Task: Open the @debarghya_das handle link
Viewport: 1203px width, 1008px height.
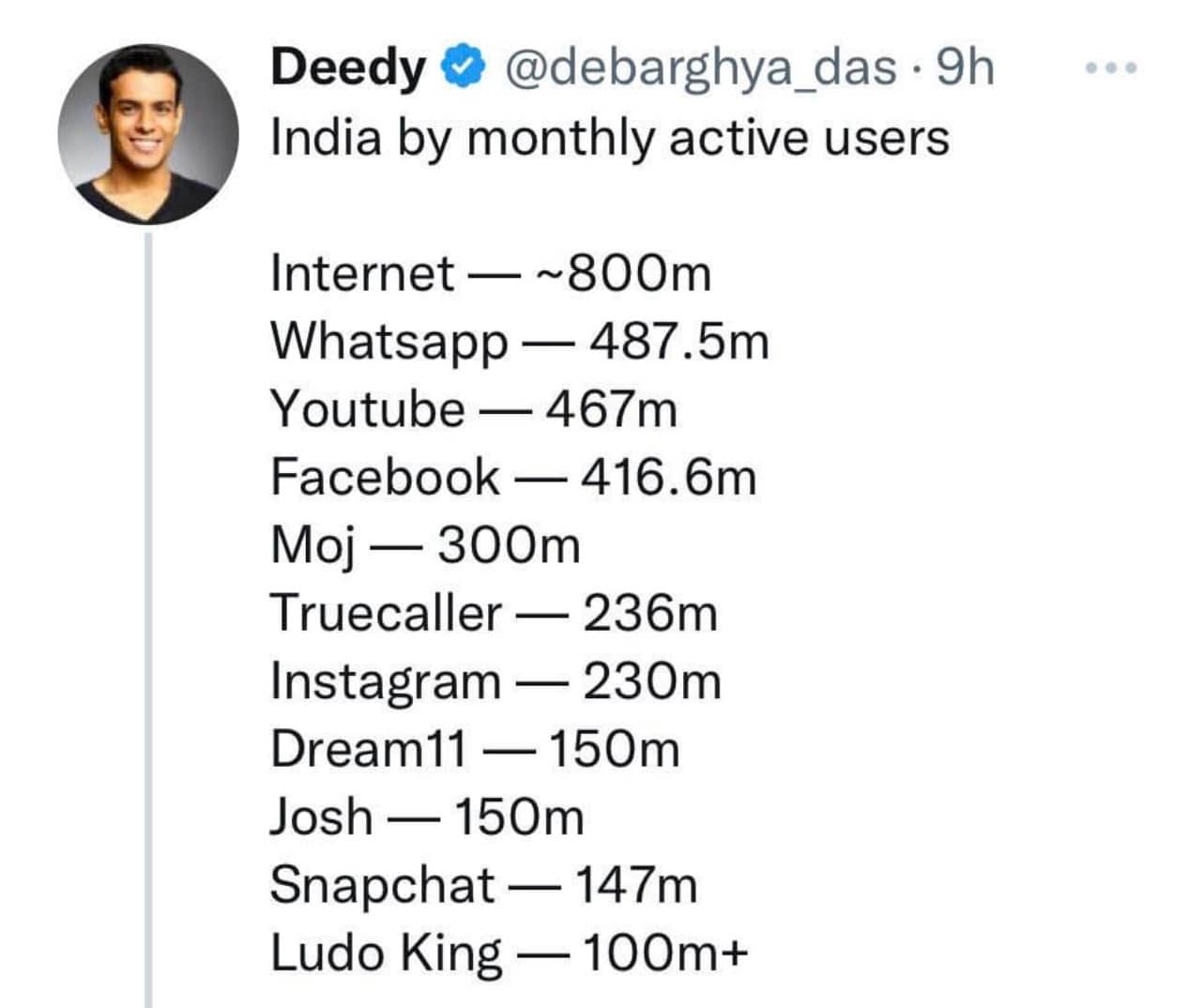Action: pos(700,69)
